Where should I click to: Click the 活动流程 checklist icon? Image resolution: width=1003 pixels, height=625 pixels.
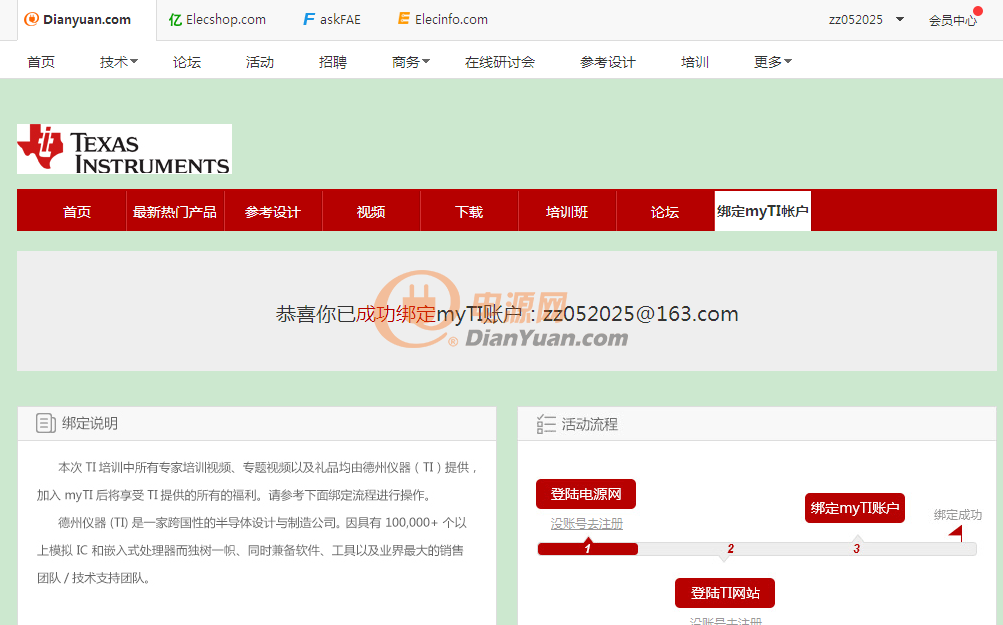pos(546,424)
